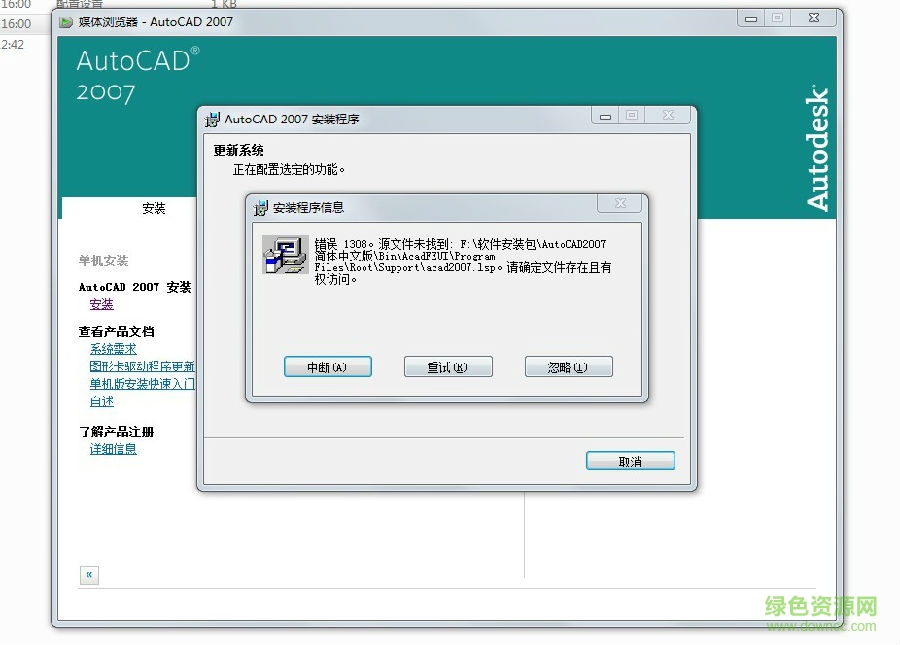This screenshot has height=645, width=900.
Task: Collapse the sidebar with the « button
Action: click(88, 575)
